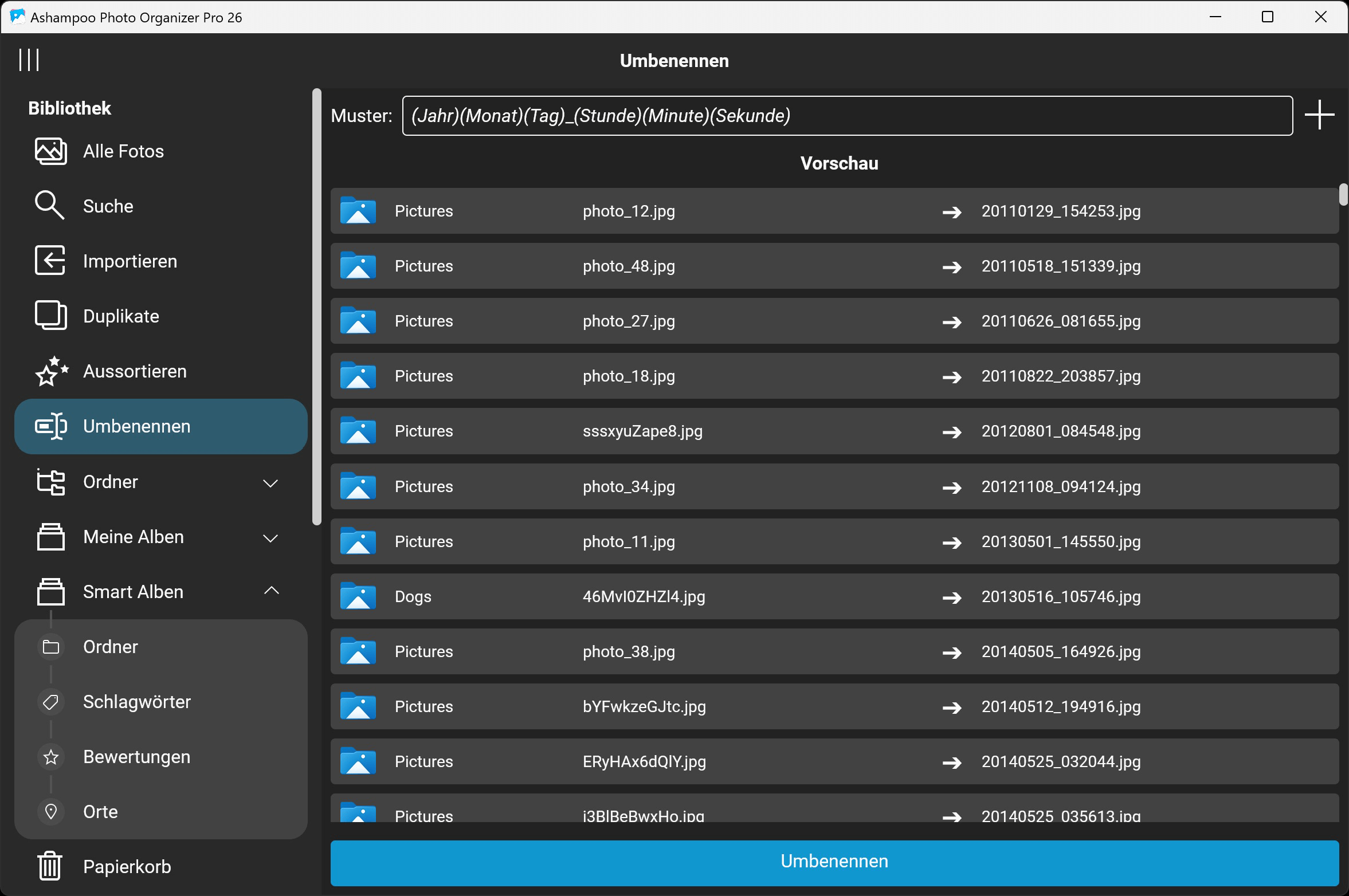Open Duplikate via its stacked-squares icon
This screenshot has height=896, width=1349.
(50, 316)
